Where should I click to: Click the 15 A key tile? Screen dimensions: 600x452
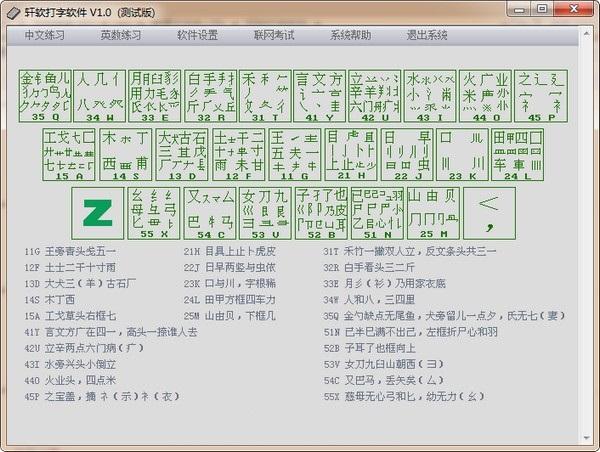pos(69,155)
